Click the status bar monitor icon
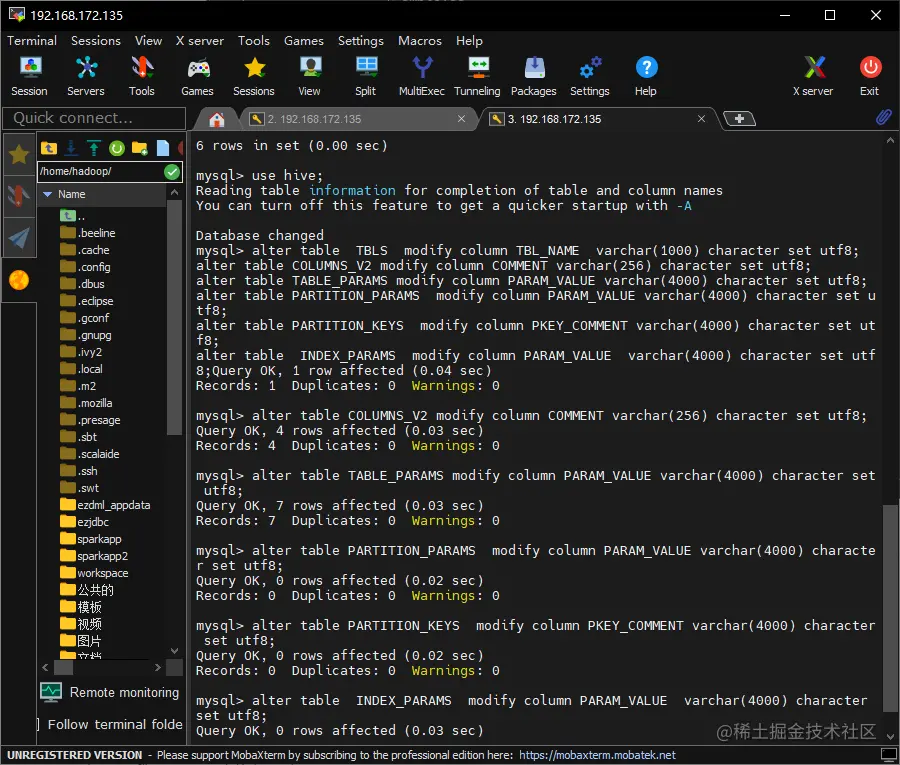 click(x=889, y=755)
